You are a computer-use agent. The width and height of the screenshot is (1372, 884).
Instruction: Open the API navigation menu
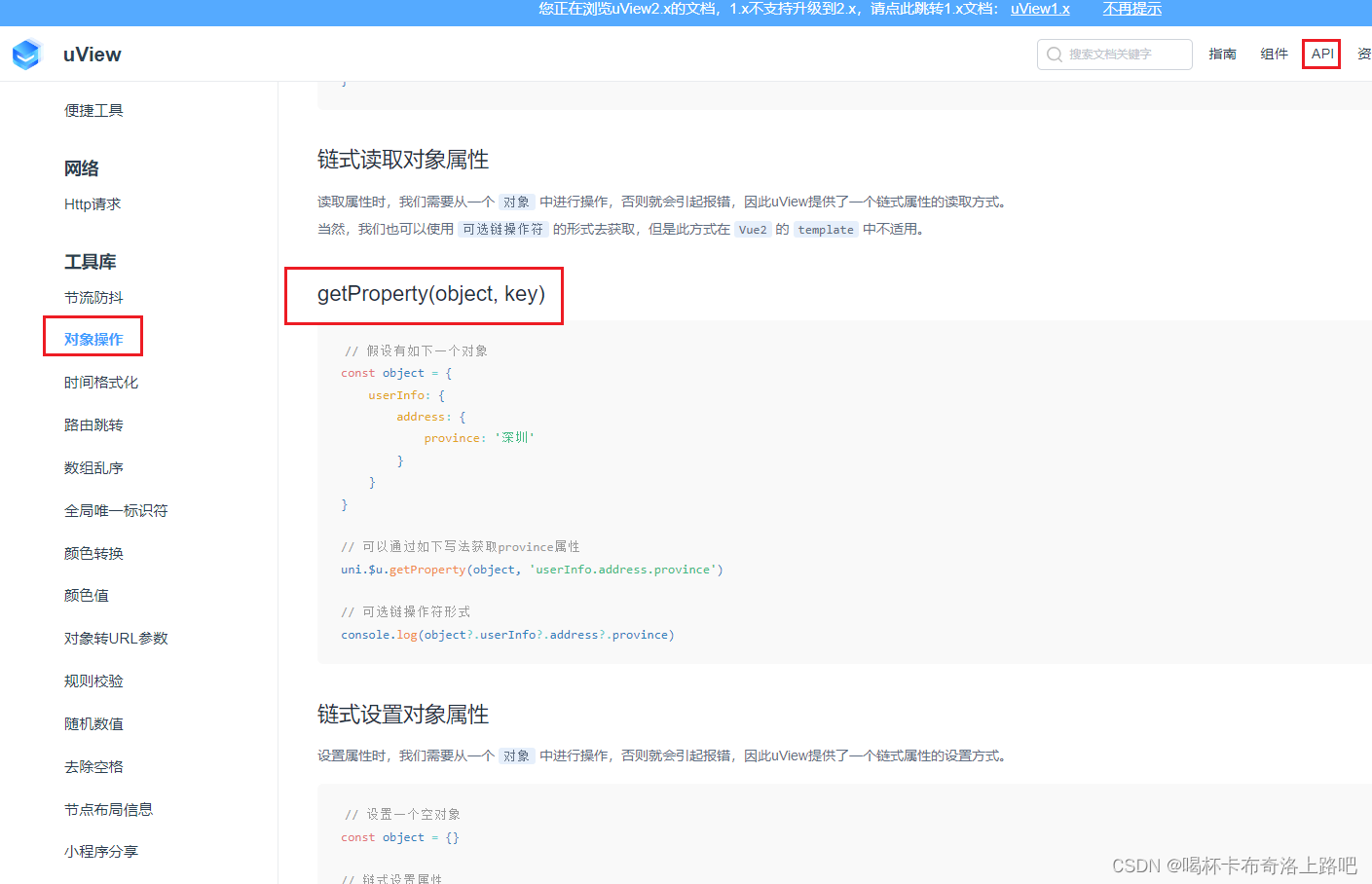click(x=1322, y=55)
